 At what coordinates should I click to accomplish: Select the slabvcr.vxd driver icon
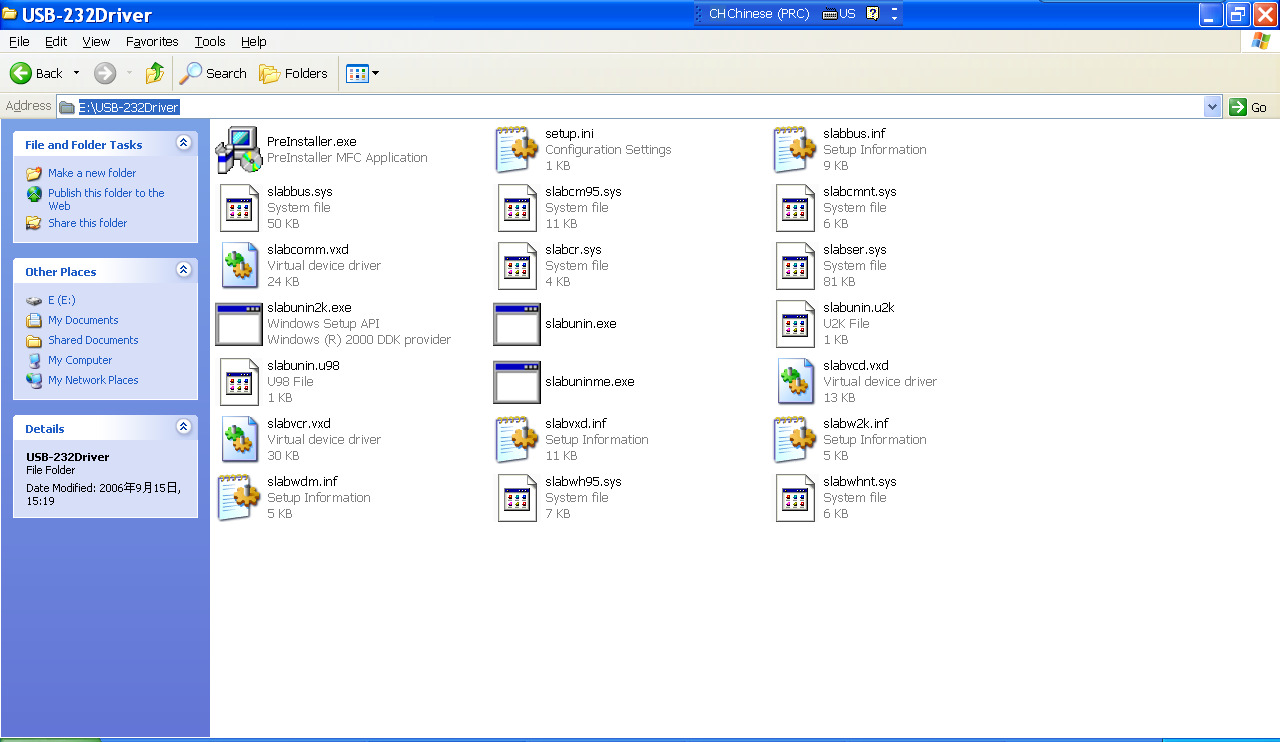pos(238,440)
